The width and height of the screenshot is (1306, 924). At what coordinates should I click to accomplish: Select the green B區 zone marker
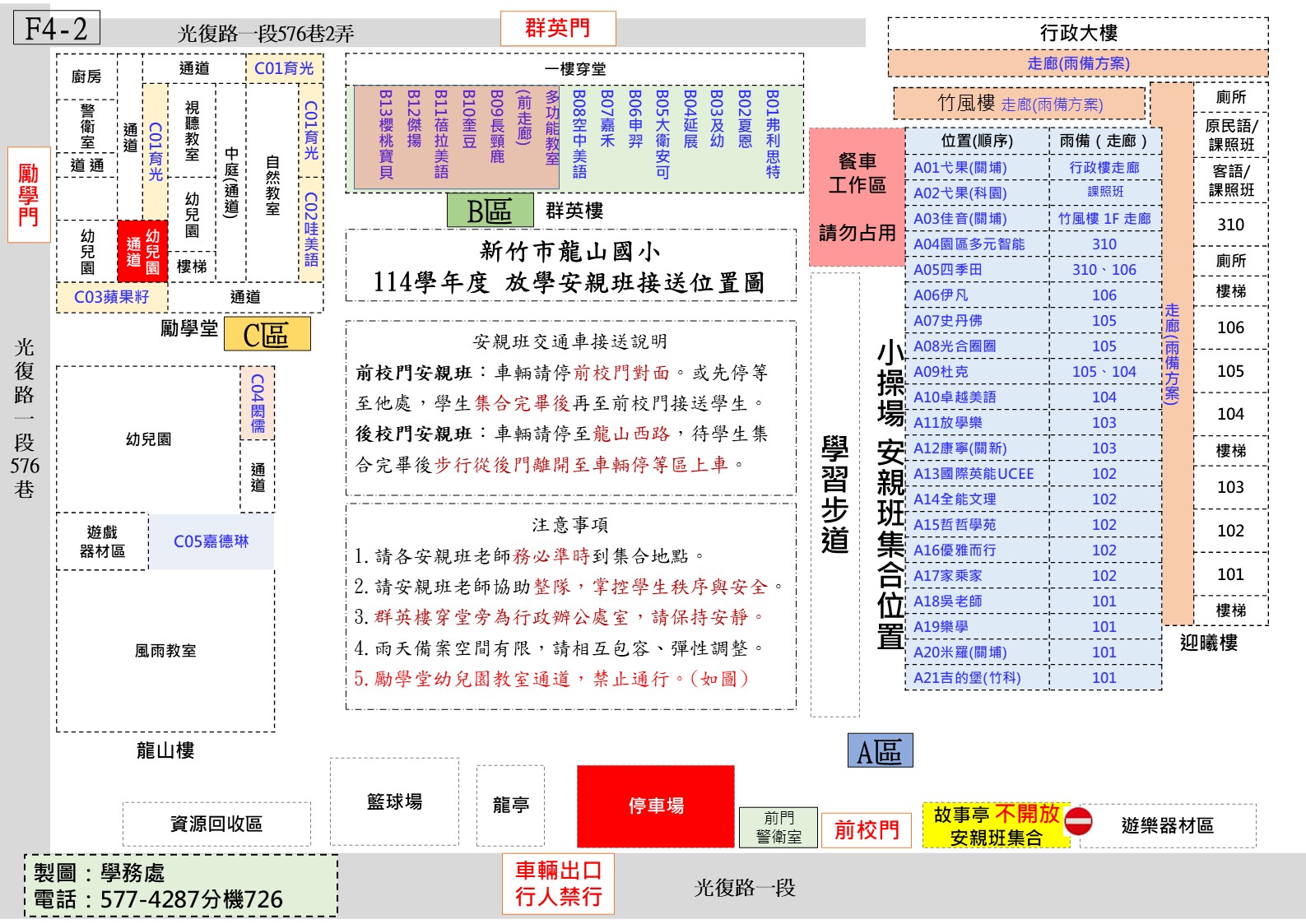pyautogui.click(x=490, y=211)
